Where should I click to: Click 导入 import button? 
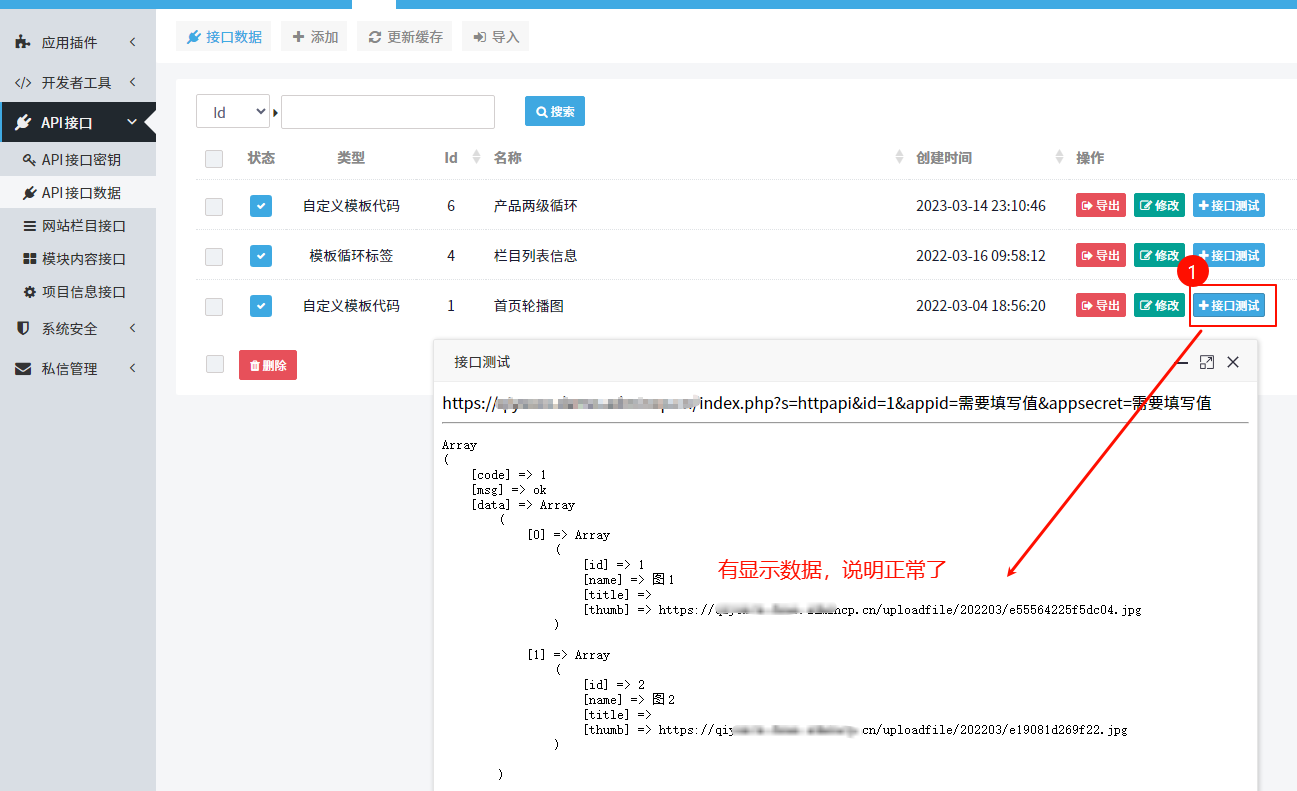[495, 37]
